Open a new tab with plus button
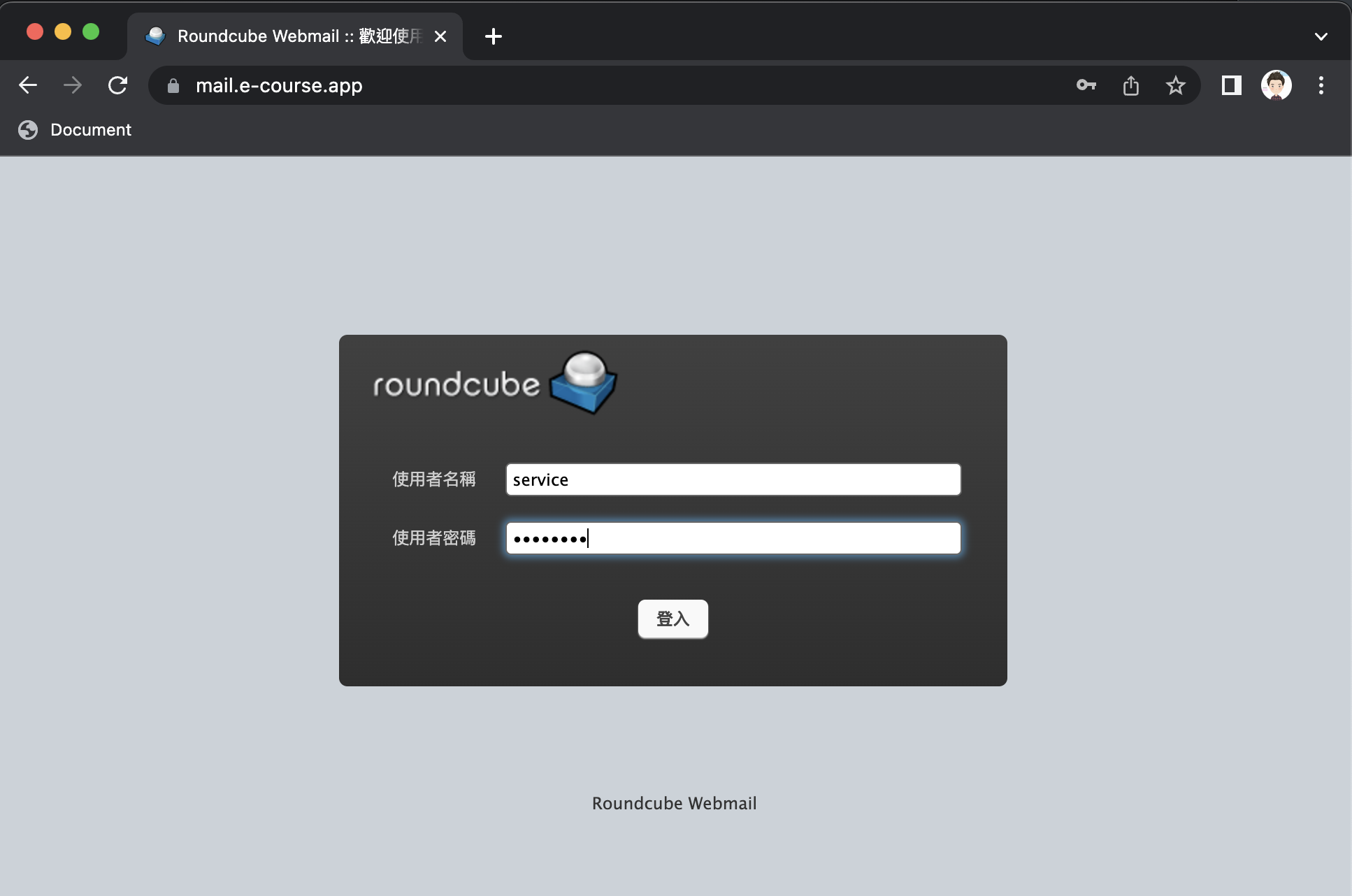The height and width of the screenshot is (896, 1352). [x=494, y=36]
